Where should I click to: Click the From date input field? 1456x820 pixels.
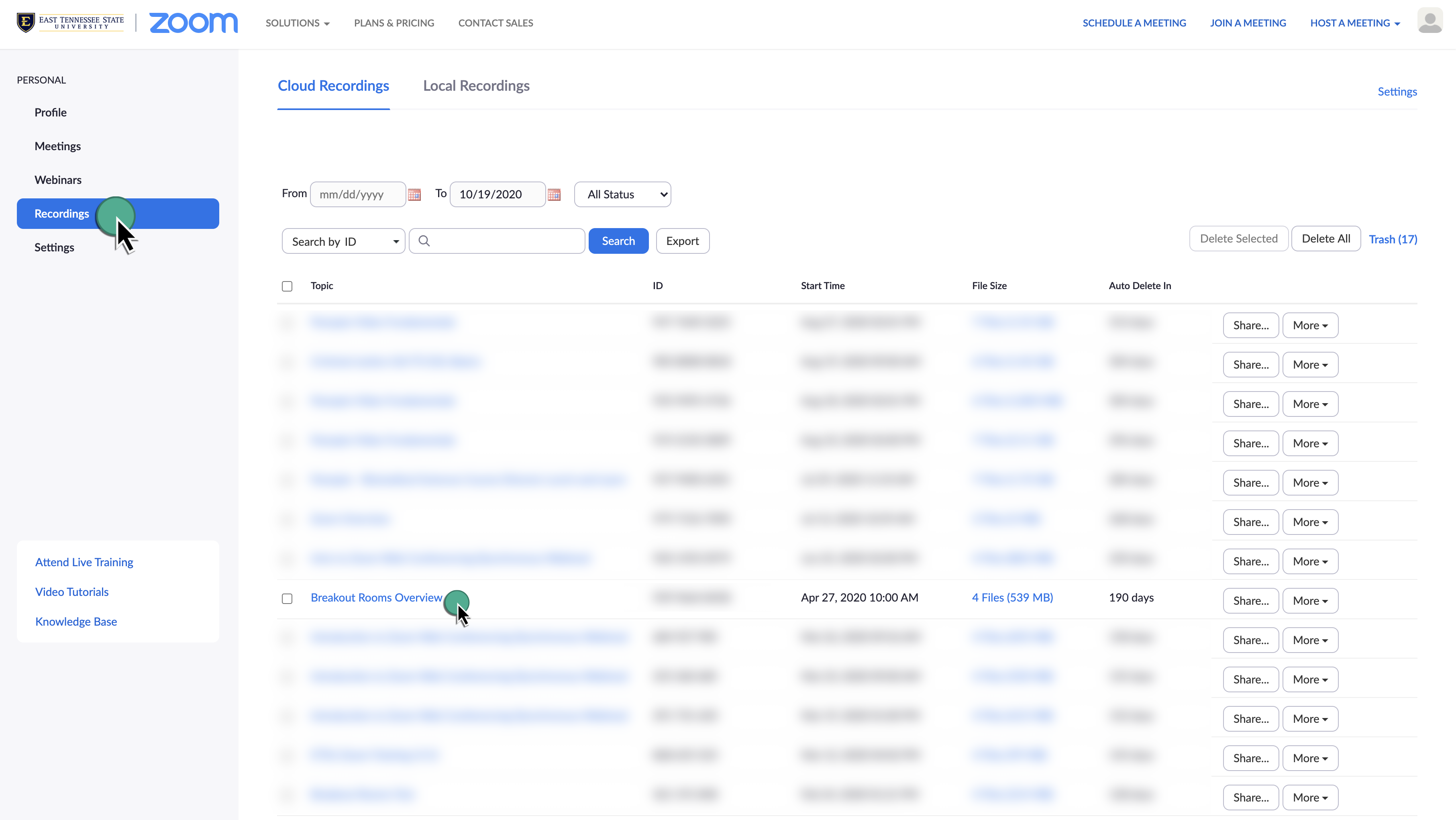coord(358,194)
